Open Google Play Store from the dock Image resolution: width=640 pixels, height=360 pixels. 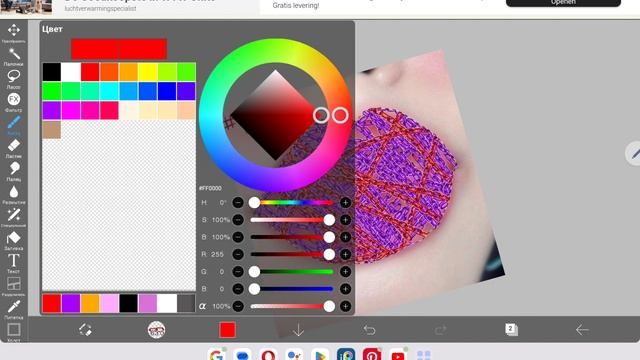pyautogui.click(x=320, y=354)
